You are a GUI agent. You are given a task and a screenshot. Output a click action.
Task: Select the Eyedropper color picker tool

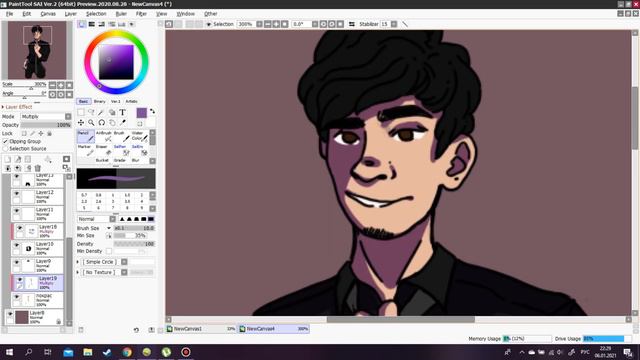click(122, 122)
